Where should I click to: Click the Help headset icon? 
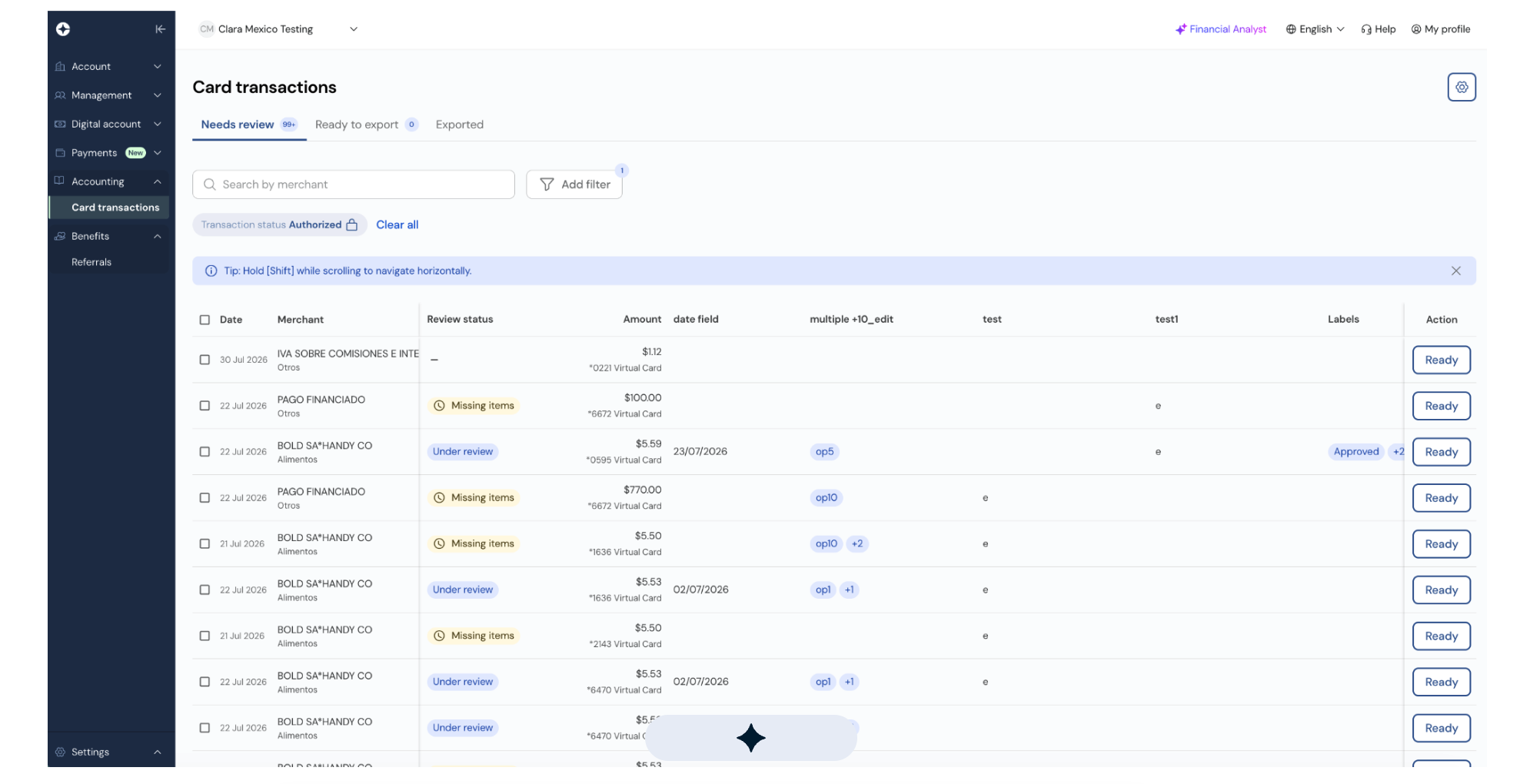click(1366, 29)
